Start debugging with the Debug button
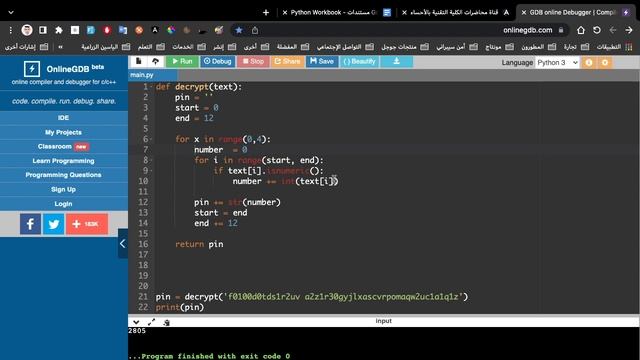Viewport: 640px width, 360px height. [x=218, y=61]
